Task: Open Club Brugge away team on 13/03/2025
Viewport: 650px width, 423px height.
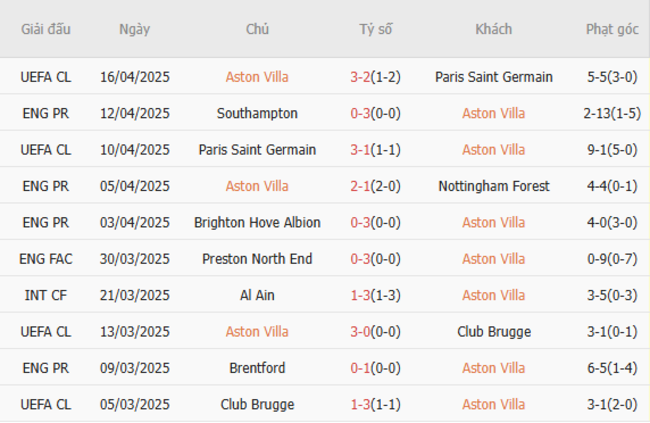Action: 493,332
